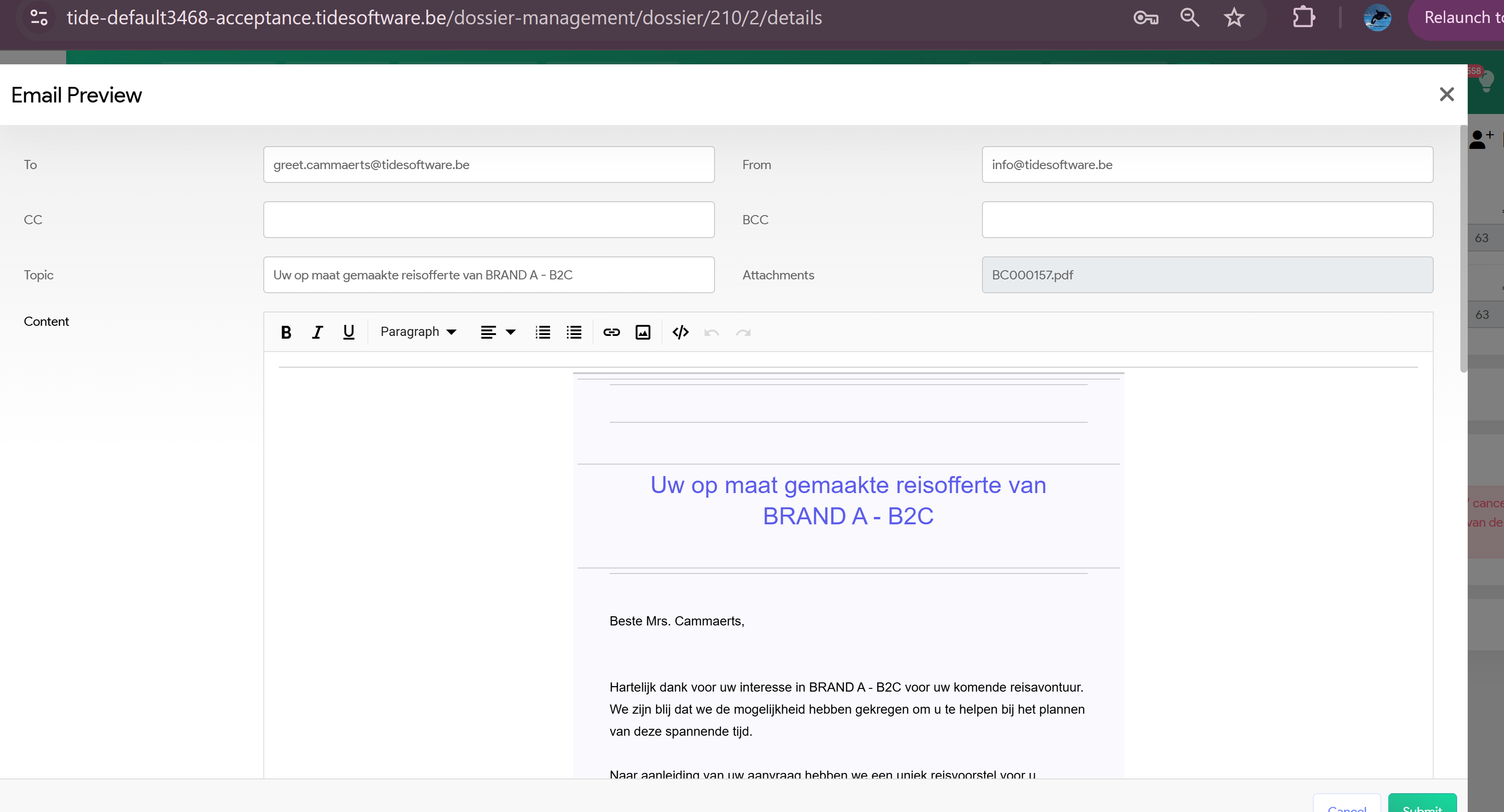
Task: Toggle italic formatting in the editor
Action: click(317, 332)
